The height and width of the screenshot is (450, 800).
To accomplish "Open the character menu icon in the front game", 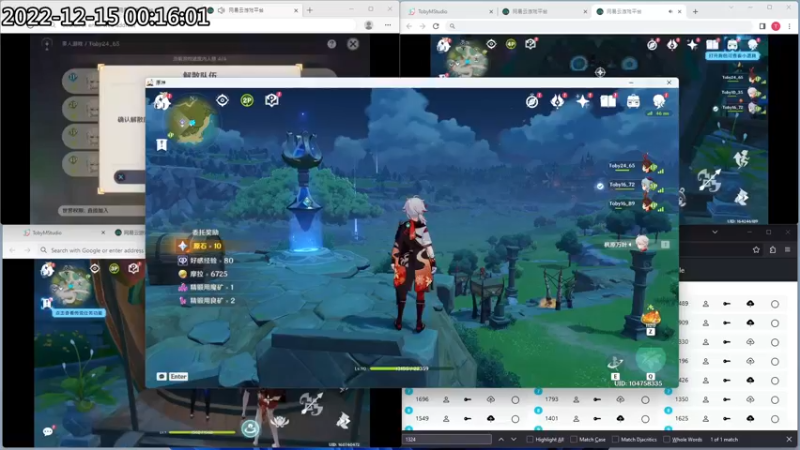I will (x=659, y=101).
